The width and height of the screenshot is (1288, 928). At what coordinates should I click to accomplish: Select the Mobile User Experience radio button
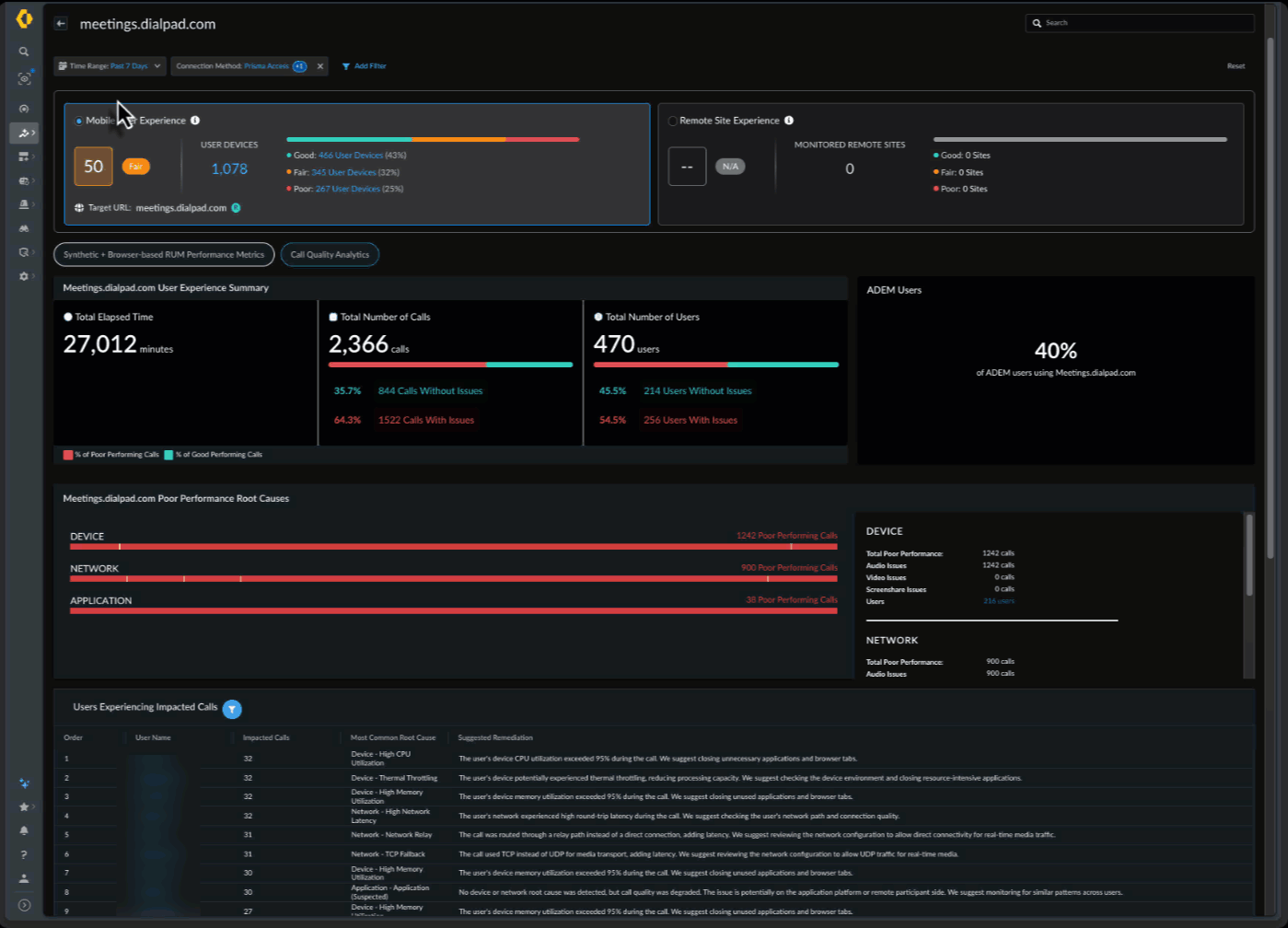click(79, 121)
